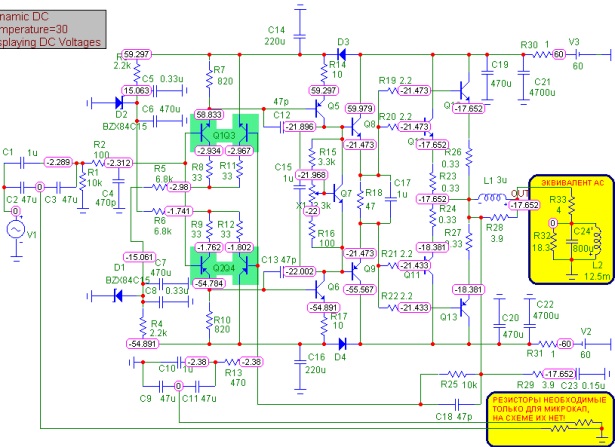Image resolution: width=615 pixels, height=447 pixels.
Task: Select the yellow РЕЗИСТОРЫ НЕОБХОДИМЫЕ note box
Action: pyautogui.click(x=551, y=418)
